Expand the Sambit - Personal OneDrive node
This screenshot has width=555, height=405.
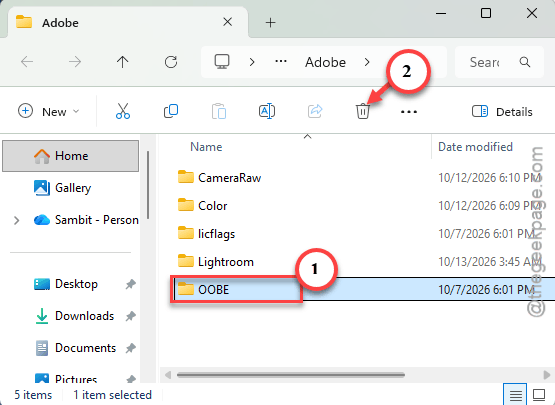[x=16, y=220]
